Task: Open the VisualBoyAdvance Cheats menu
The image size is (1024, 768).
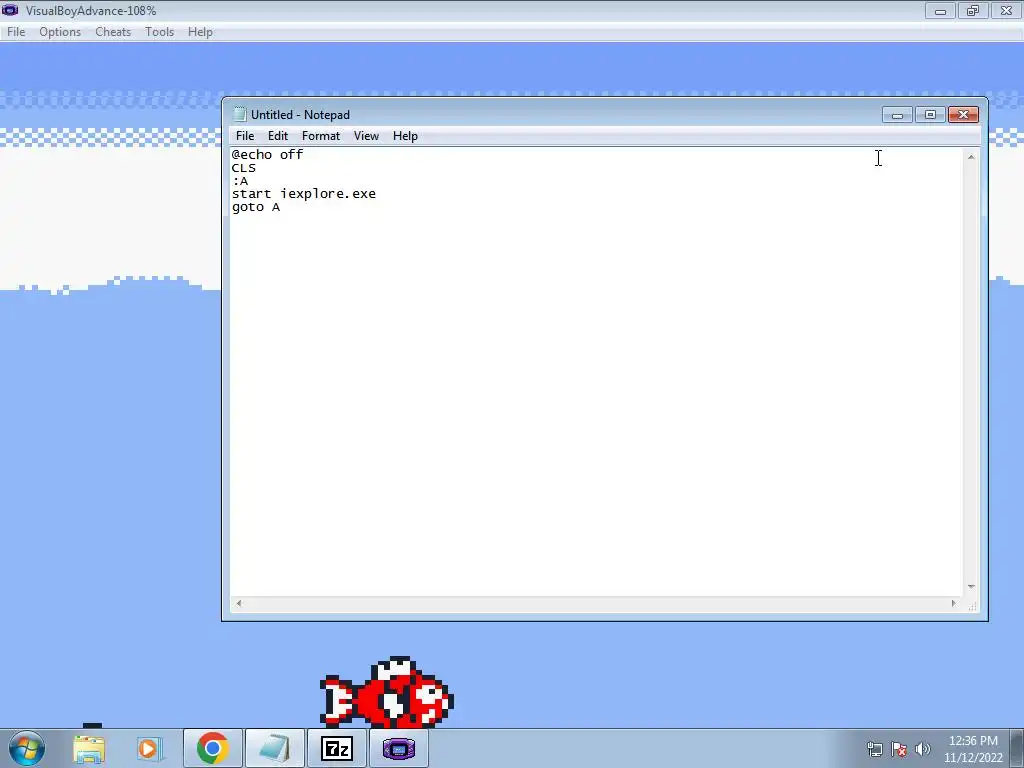Action: click(x=113, y=32)
